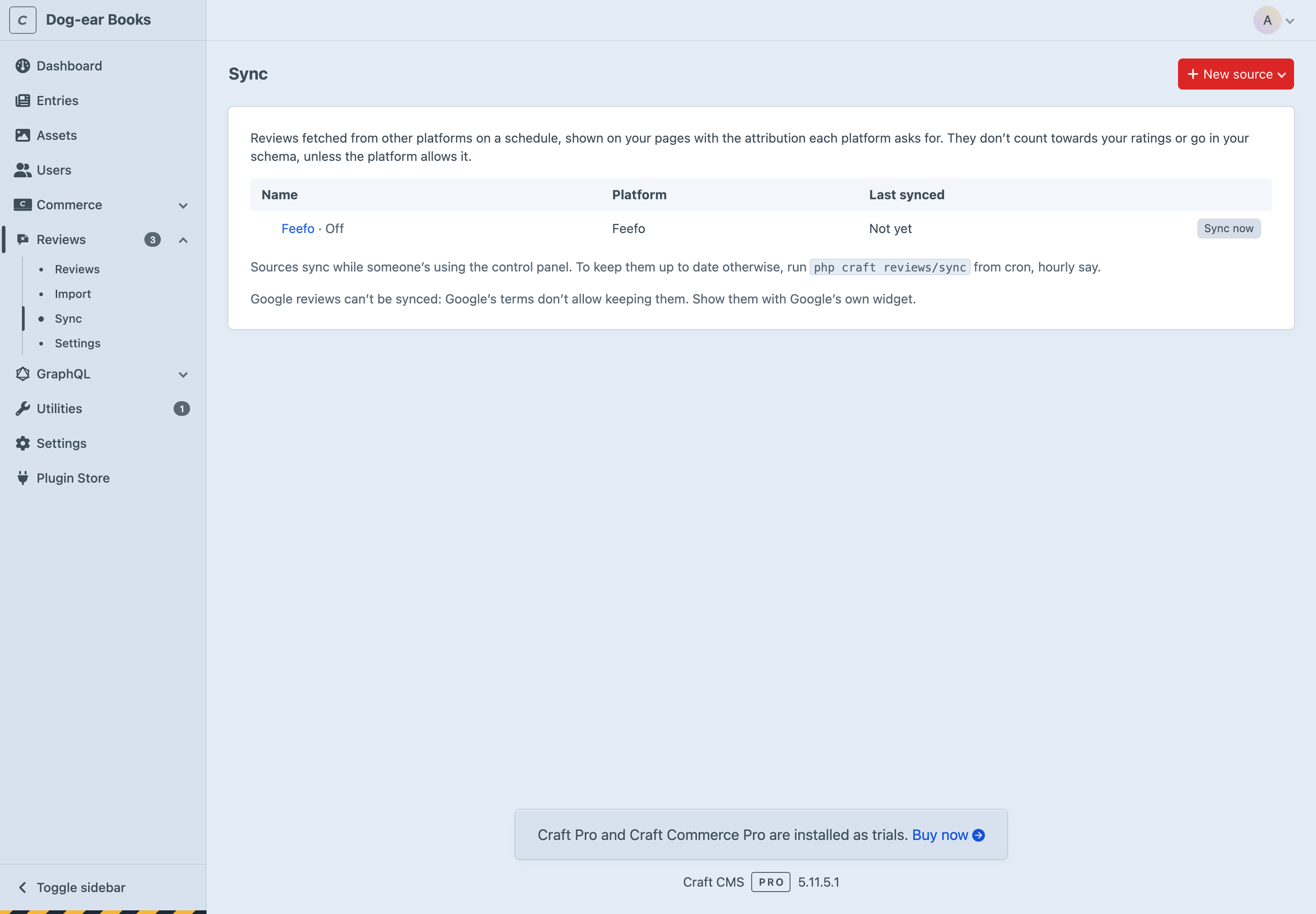Click the Utilities wrench icon
Screen dimensions: 1316x914
tap(22, 409)
